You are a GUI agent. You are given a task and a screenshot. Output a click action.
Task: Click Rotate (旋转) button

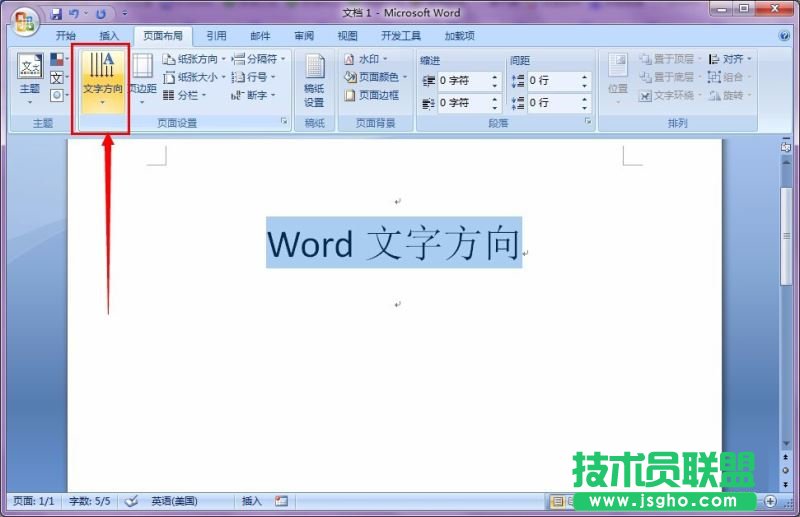730,95
